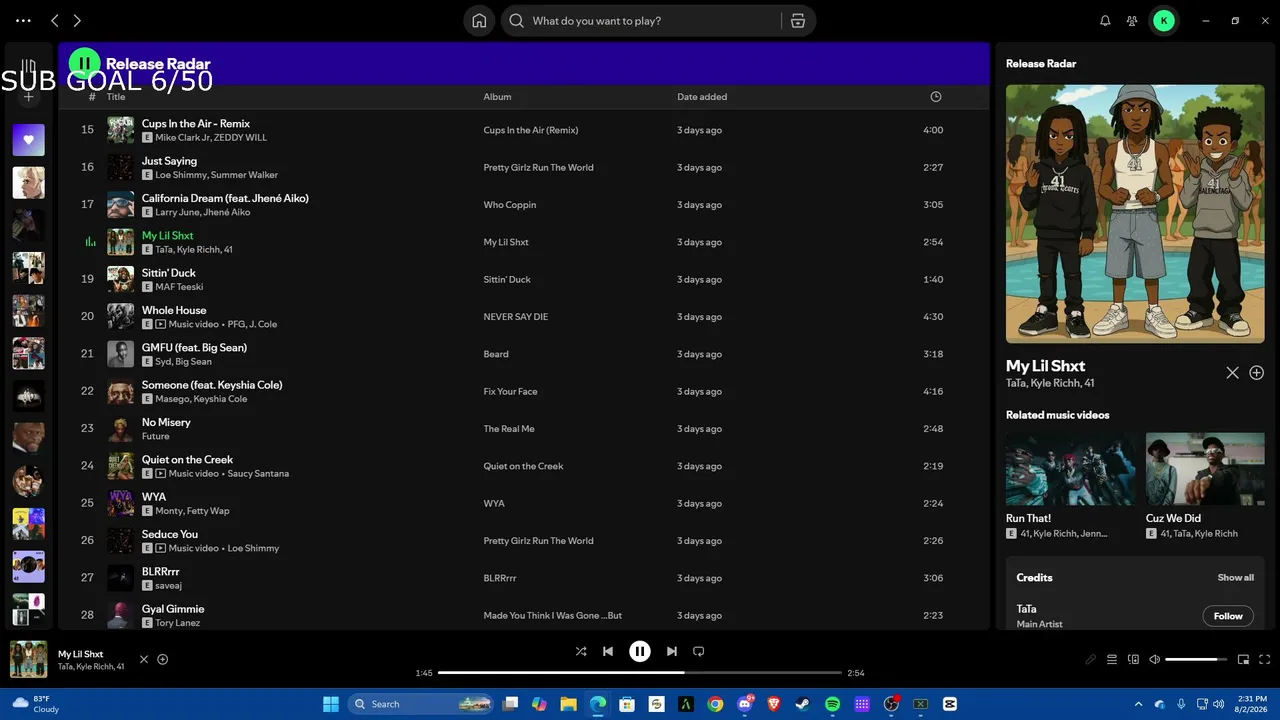1280x720 pixels.
Task: Sort tracks by the Title column
Action: [116, 97]
